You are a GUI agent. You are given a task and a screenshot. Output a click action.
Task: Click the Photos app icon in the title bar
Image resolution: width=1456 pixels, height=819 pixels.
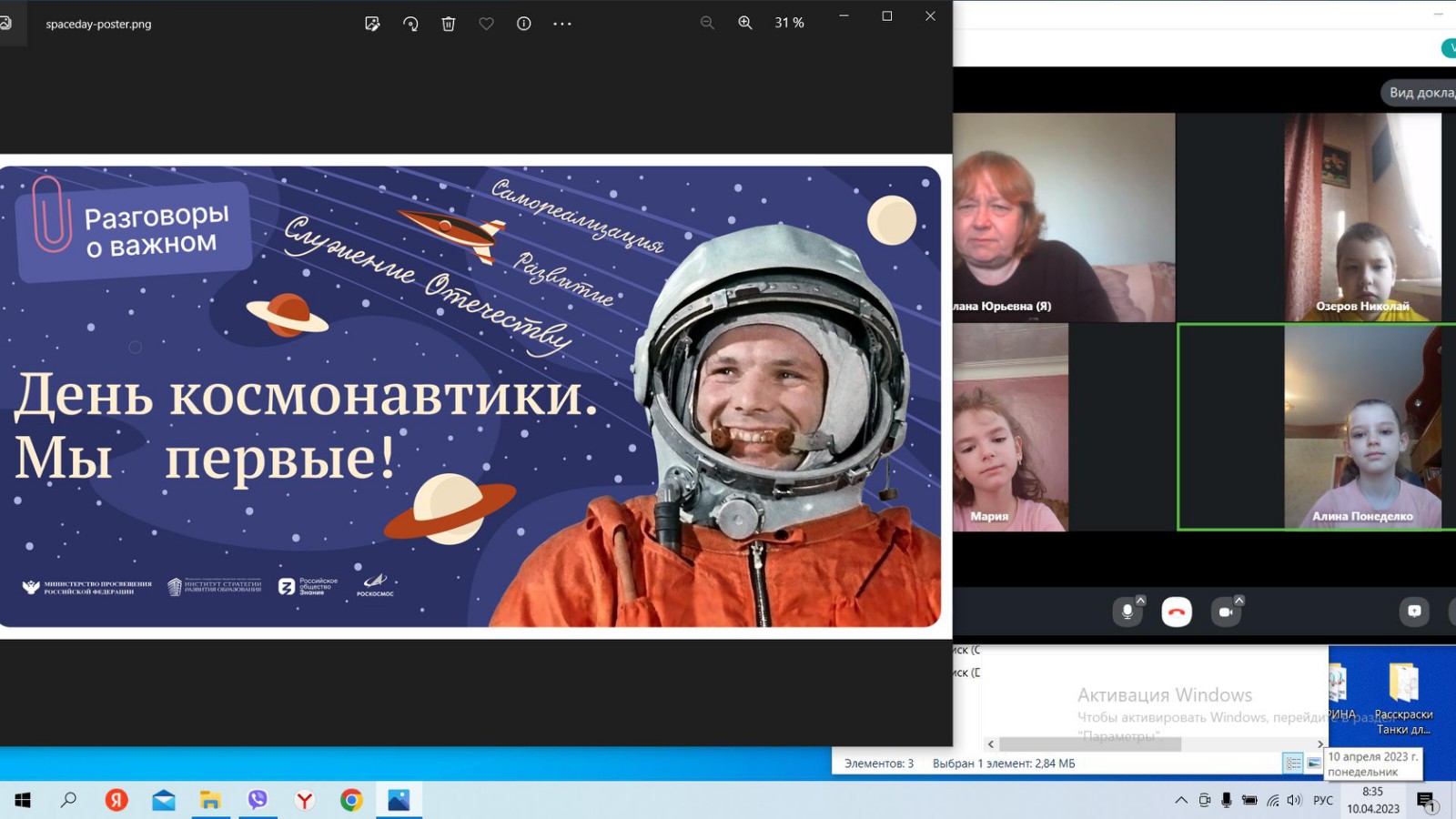pos(5,24)
